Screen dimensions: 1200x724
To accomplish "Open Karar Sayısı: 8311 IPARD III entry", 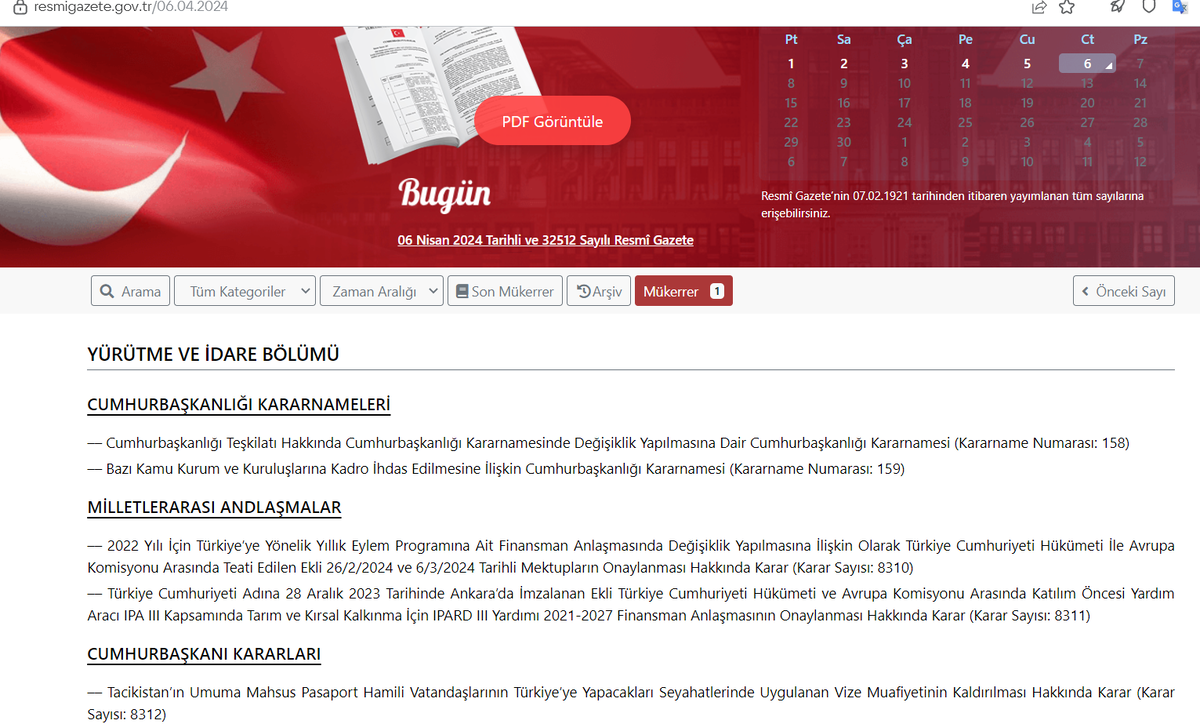I will tap(631, 604).
